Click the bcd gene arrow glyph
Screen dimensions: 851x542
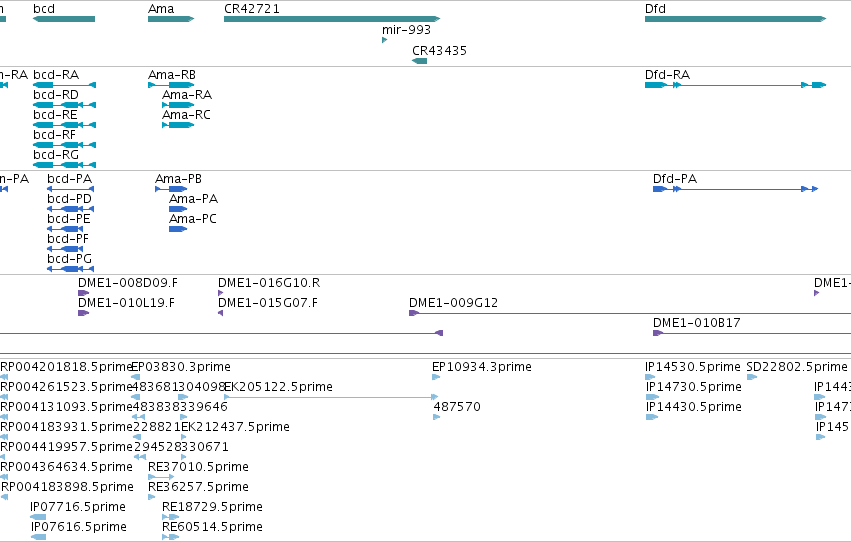coord(64,19)
